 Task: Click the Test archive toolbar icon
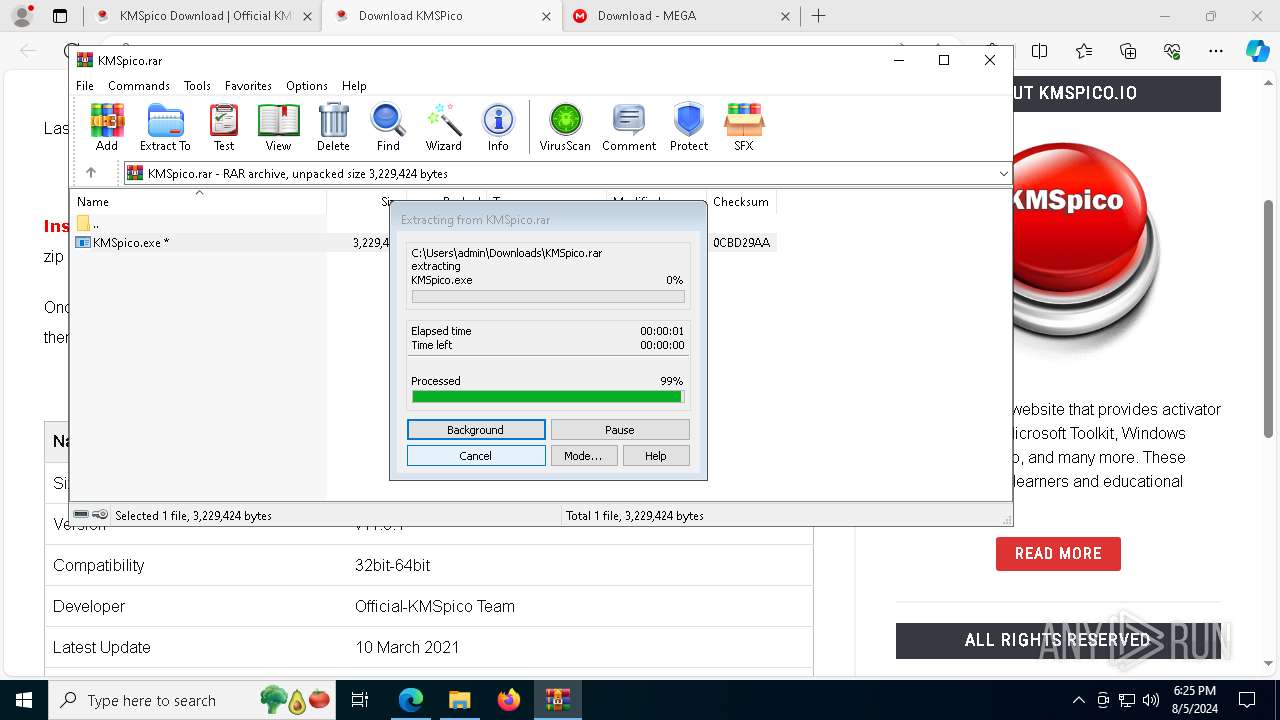coord(224,127)
